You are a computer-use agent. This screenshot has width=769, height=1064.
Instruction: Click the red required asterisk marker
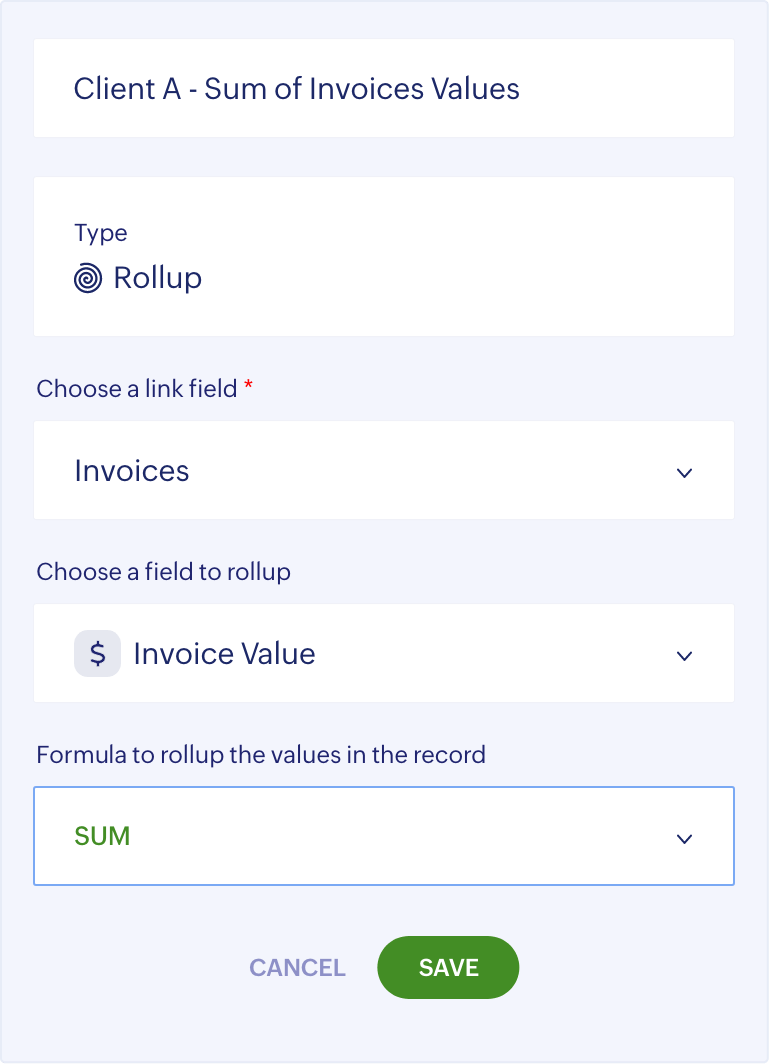(249, 385)
